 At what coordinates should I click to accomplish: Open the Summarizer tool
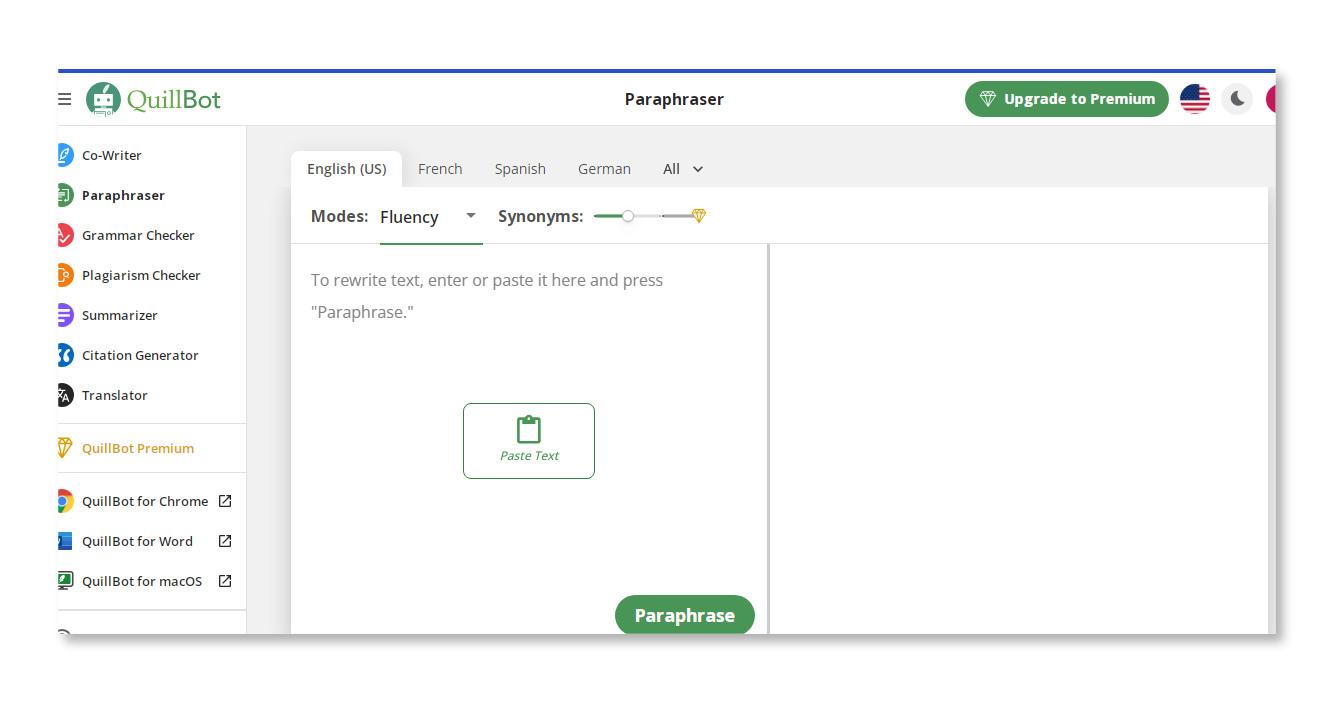click(x=119, y=315)
